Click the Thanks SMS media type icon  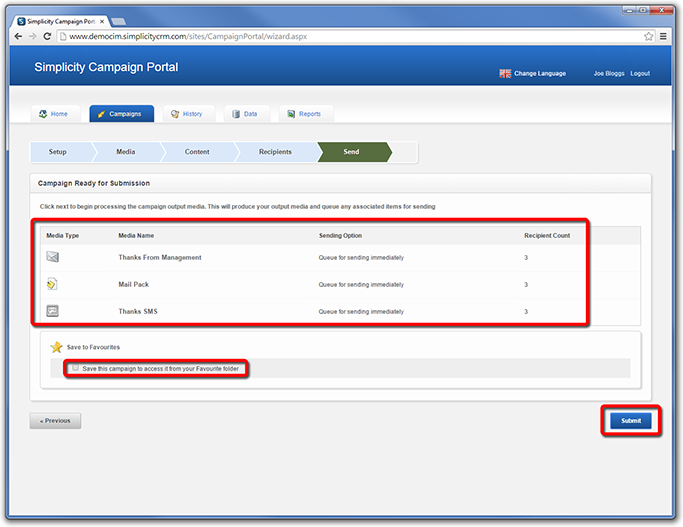click(x=52, y=312)
